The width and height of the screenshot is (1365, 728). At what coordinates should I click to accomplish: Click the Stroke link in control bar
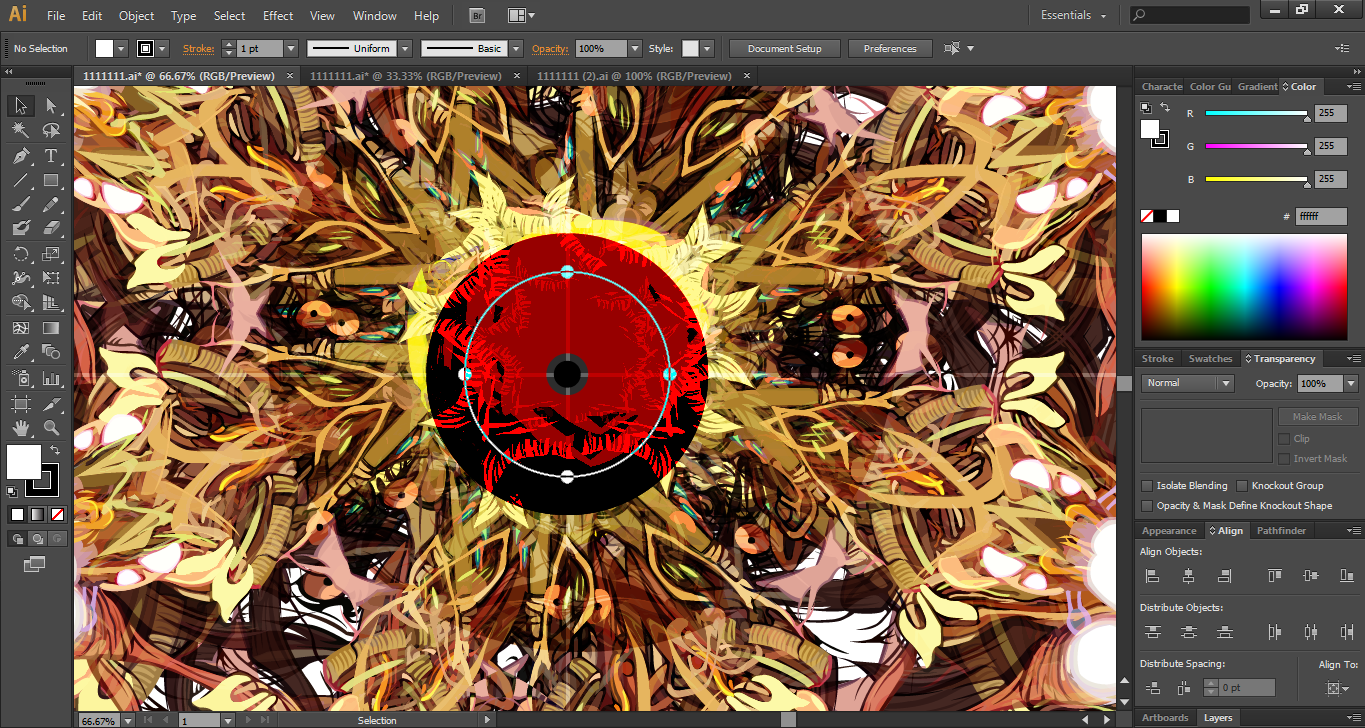(199, 48)
